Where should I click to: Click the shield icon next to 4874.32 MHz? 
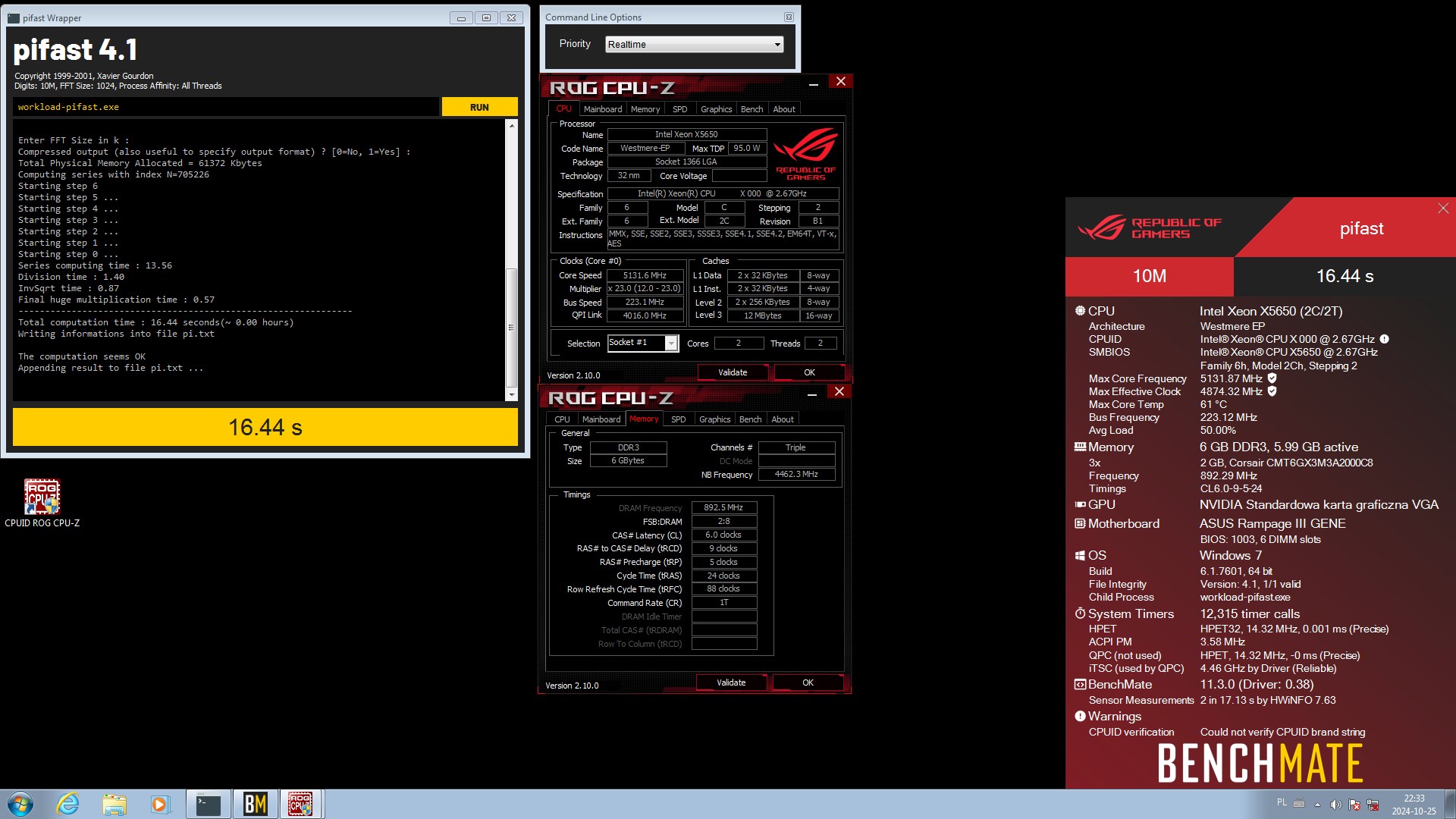tap(1272, 391)
